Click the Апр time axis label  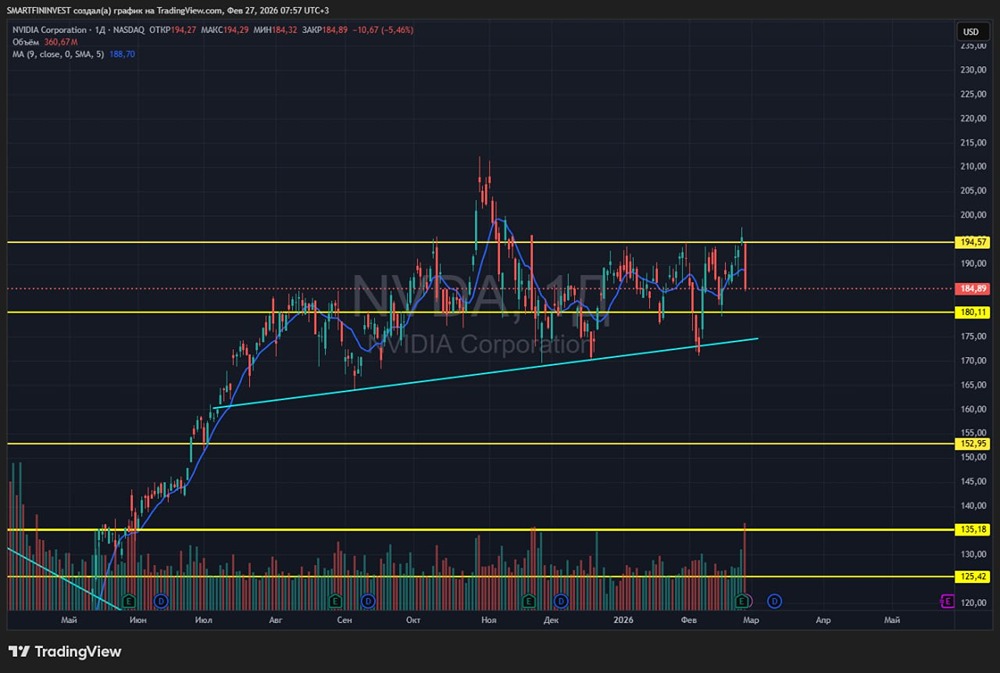pos(823,620)
